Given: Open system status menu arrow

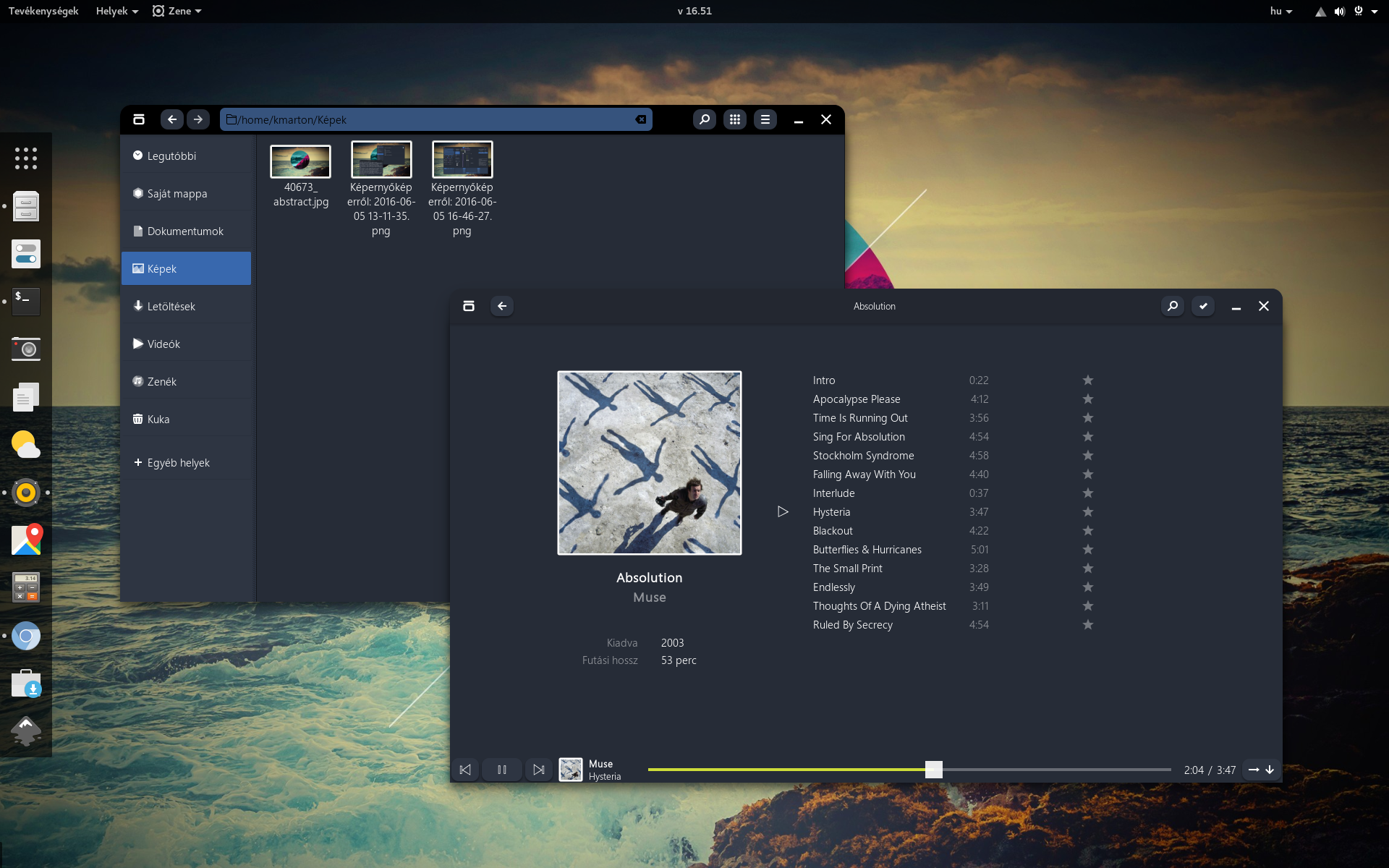Looking at the screenshot, I should coord(1374,12).
